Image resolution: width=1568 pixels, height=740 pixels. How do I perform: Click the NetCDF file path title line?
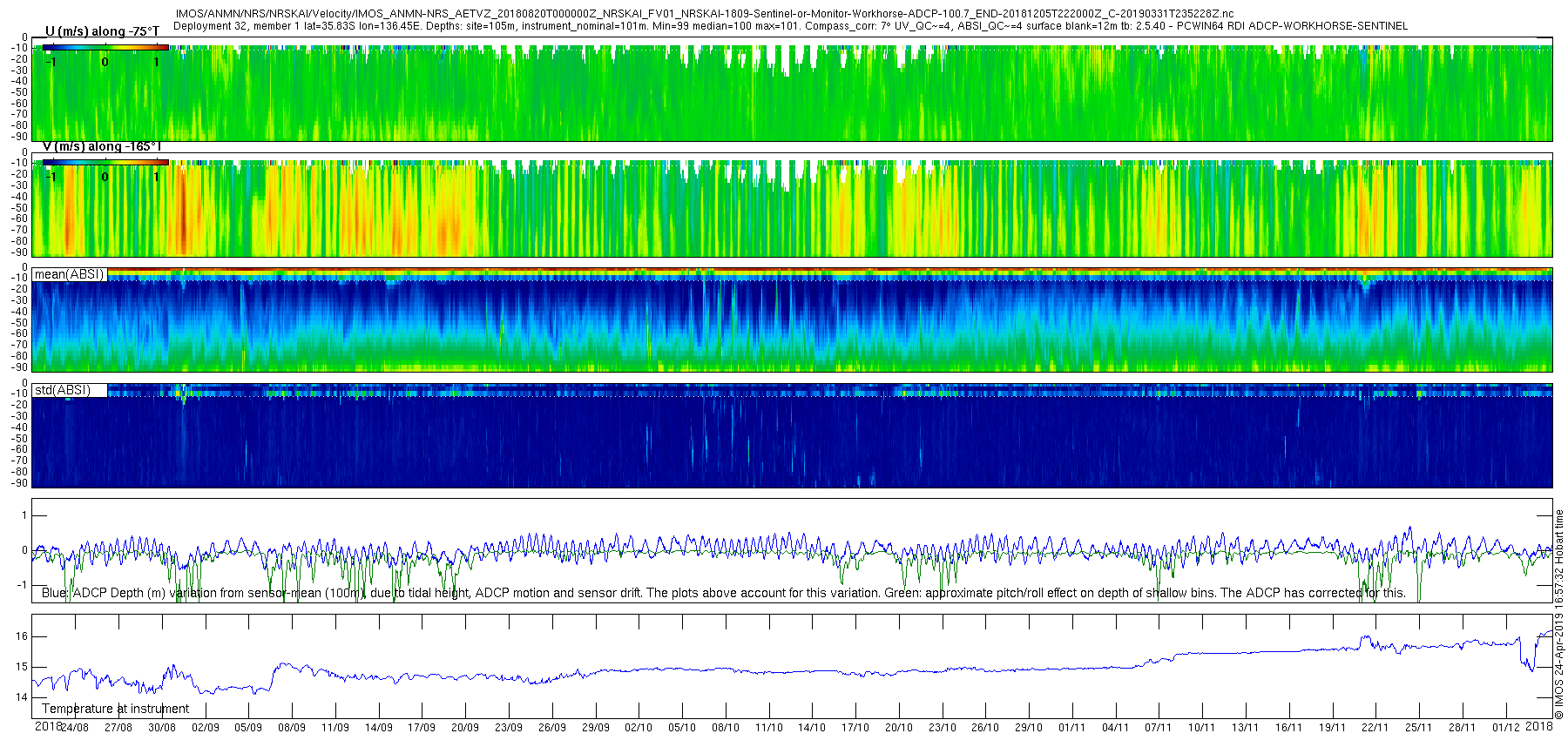point(704,14)
